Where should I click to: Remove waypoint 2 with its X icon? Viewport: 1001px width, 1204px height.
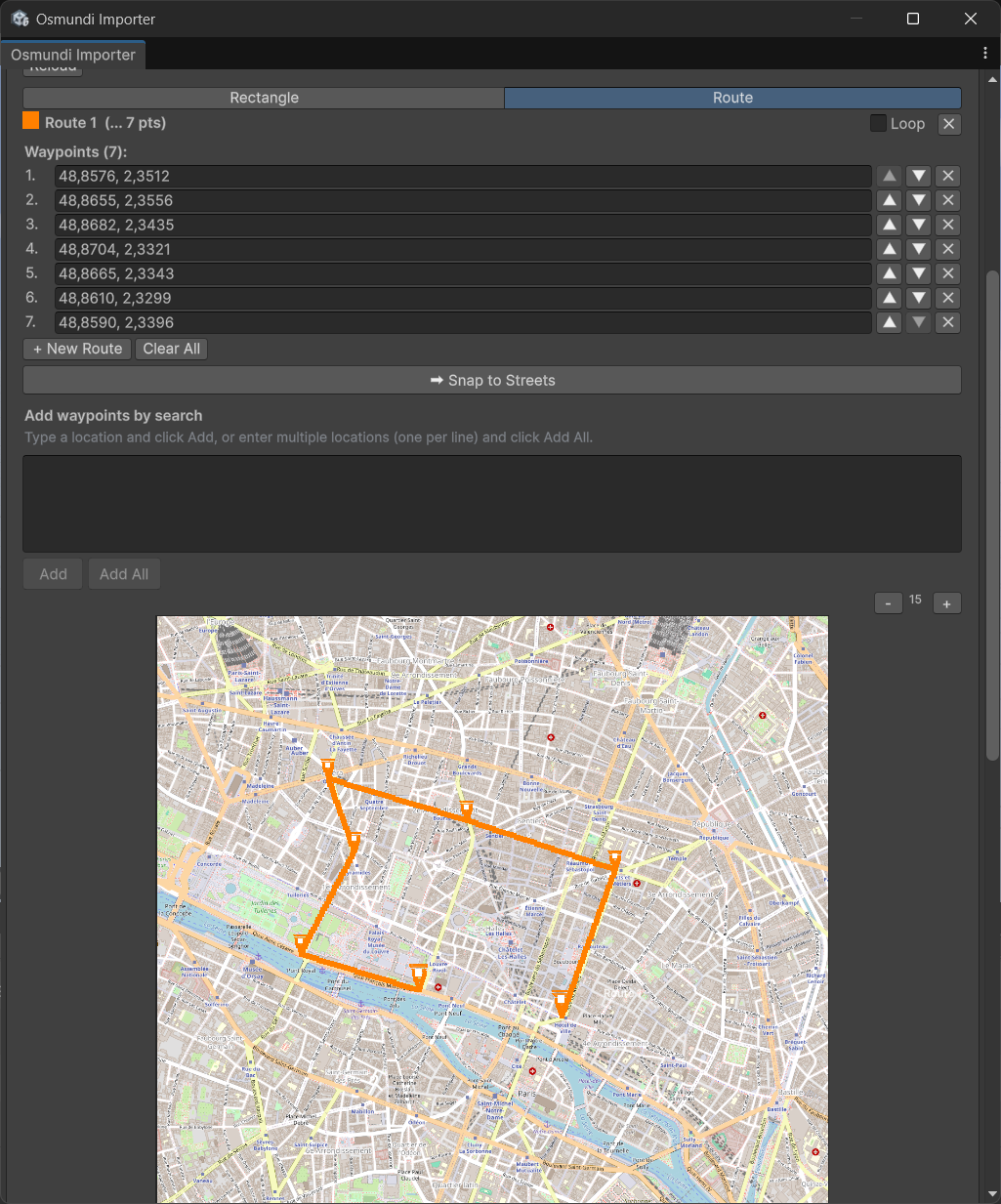click(947, 200)
